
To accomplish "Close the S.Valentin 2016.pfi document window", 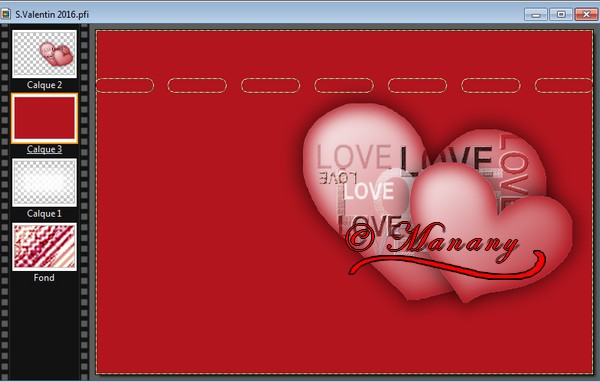I will (586, 15).
